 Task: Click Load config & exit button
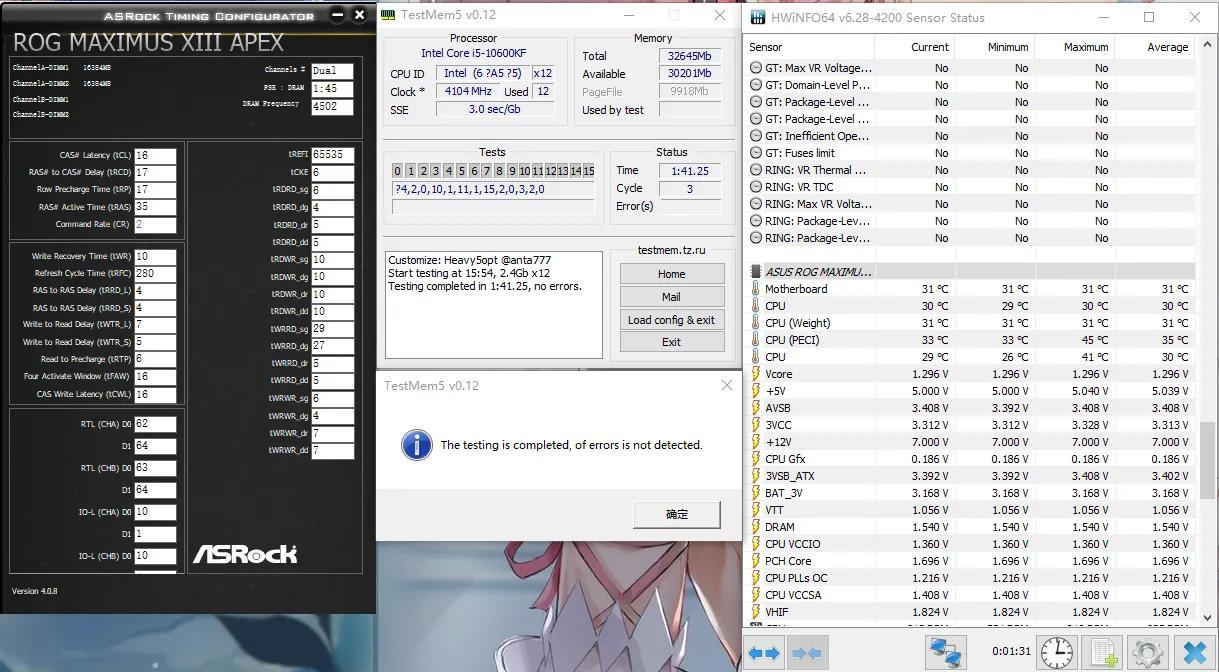click(x=671, y=320)
